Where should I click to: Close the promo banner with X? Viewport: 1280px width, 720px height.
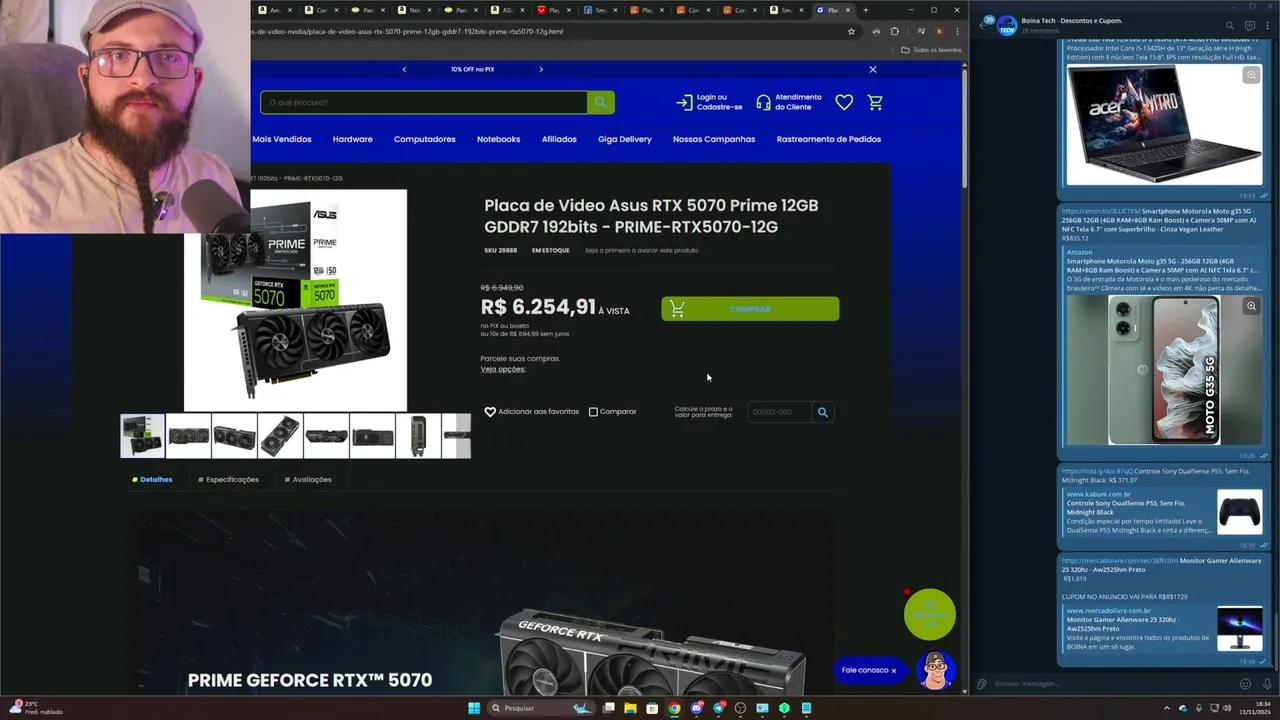tap(872, 69)
